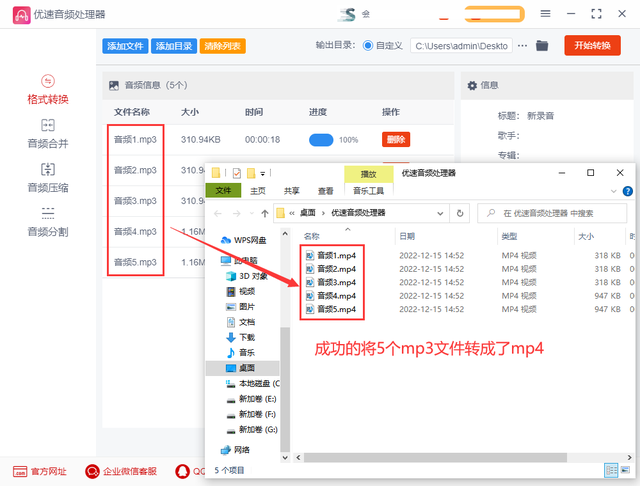Open the 主页 tab in Explorer ribbon
This screenshot has width=640, height=486.
tap(258, 191)
